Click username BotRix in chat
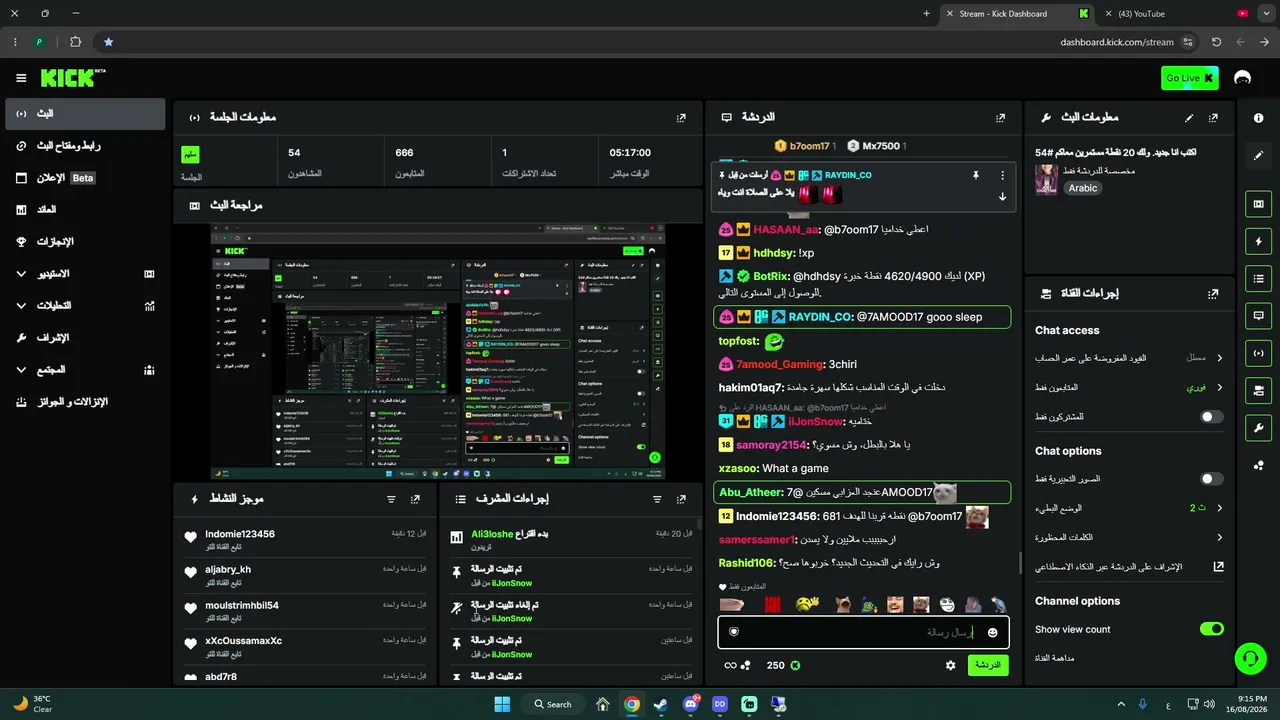Screen dimensions: 1280x720 tap(769, 276)
